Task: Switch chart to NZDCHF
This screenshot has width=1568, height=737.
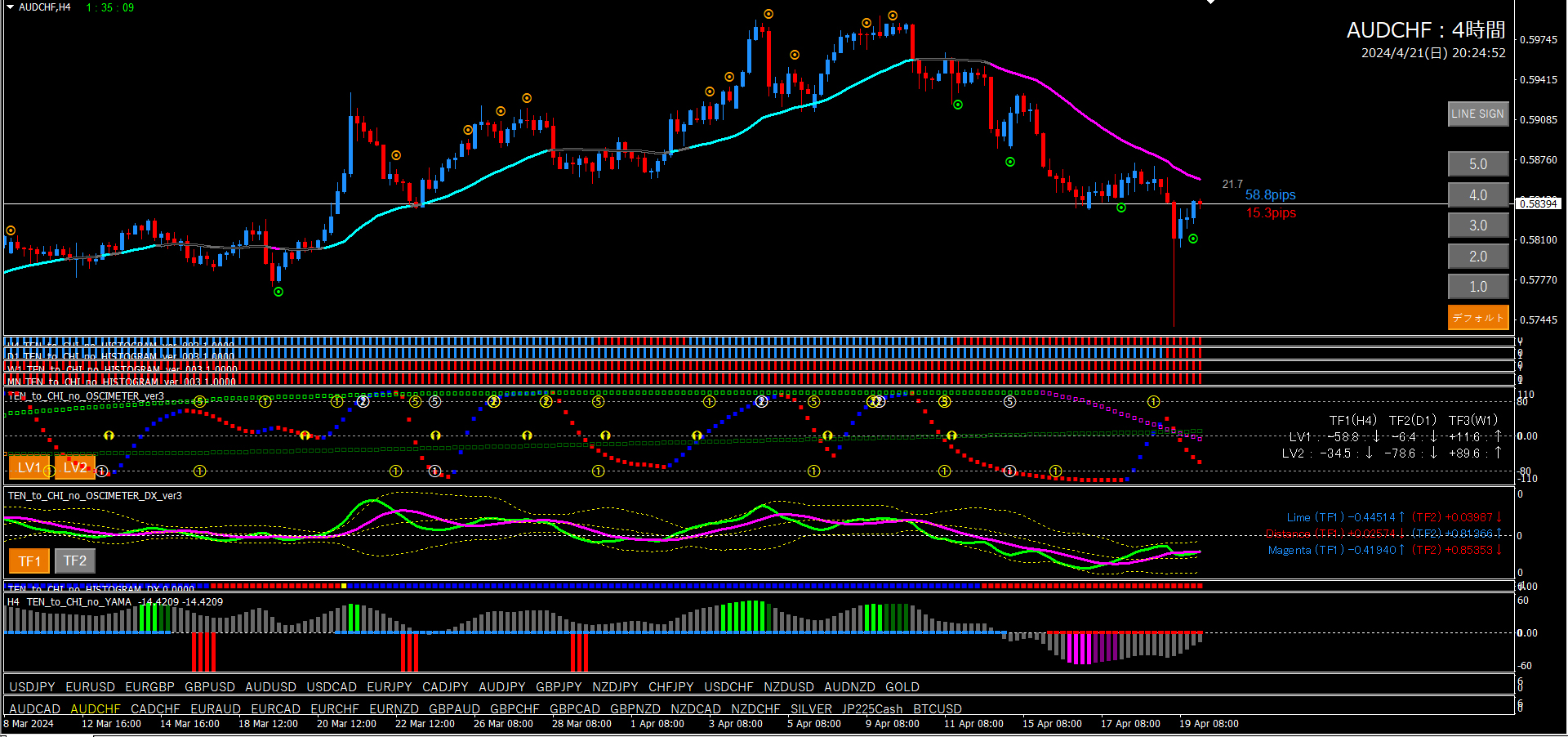Action: point(755,709)
